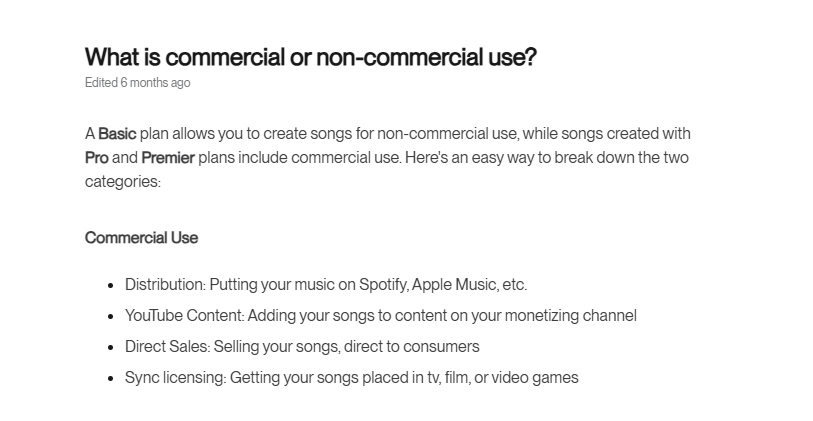
Task: Click the "Commercial Use" subheading
Action: (x=141, y=238)
